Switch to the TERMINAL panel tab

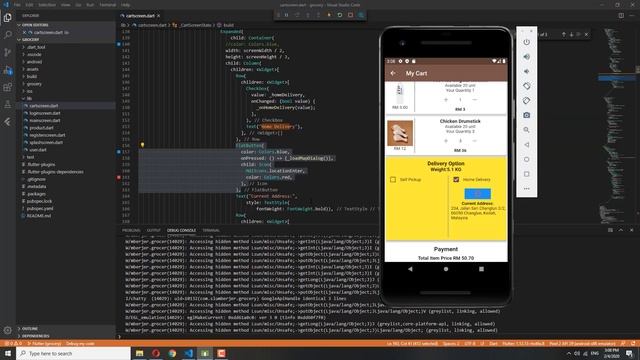click(x=211, y=231)
